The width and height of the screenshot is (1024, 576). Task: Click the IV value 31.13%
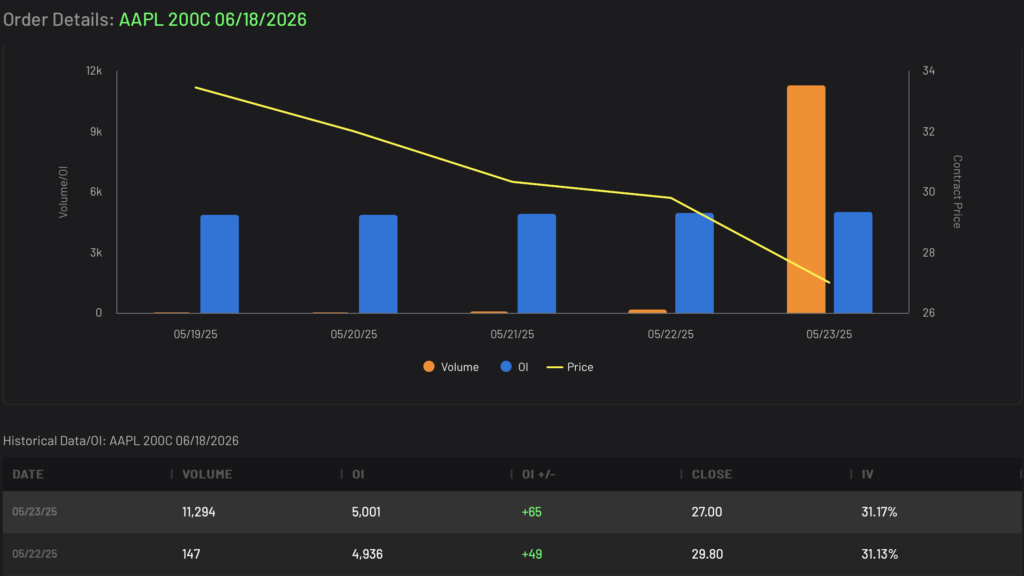pyautogui.click(x=880, y=554)
